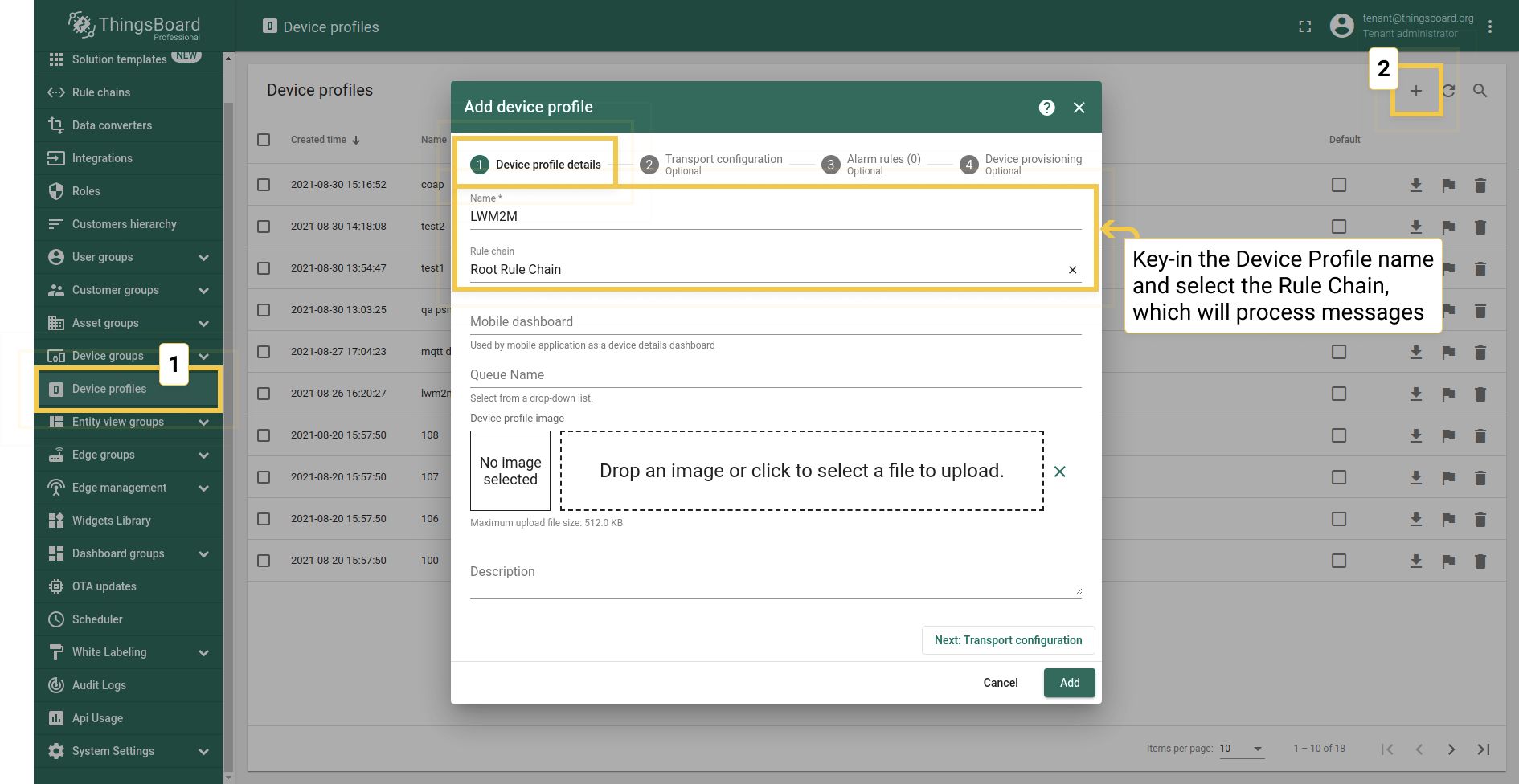Open the user account avatar

1341,26
